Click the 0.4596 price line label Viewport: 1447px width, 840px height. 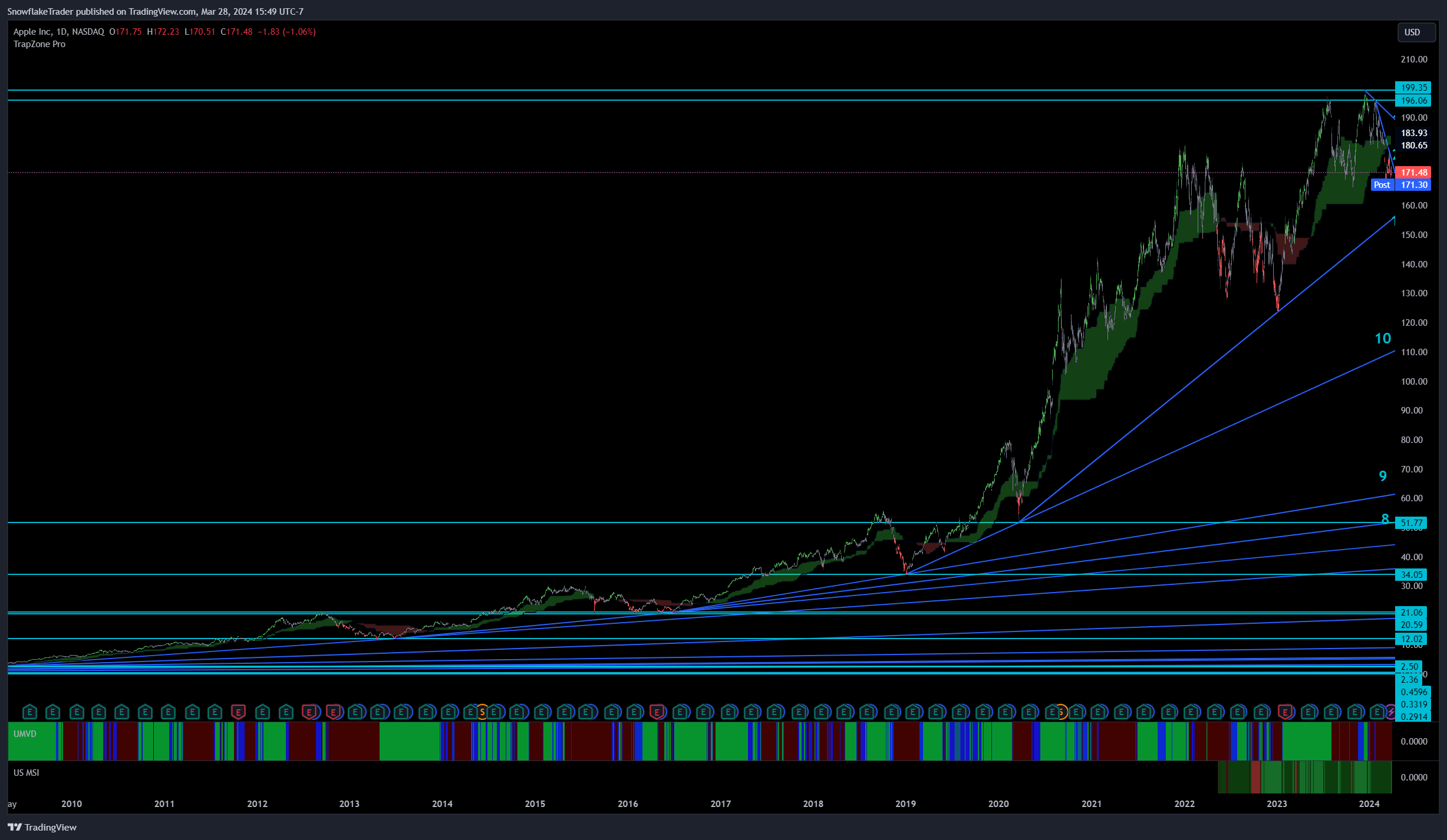(x=1413, y=692)
